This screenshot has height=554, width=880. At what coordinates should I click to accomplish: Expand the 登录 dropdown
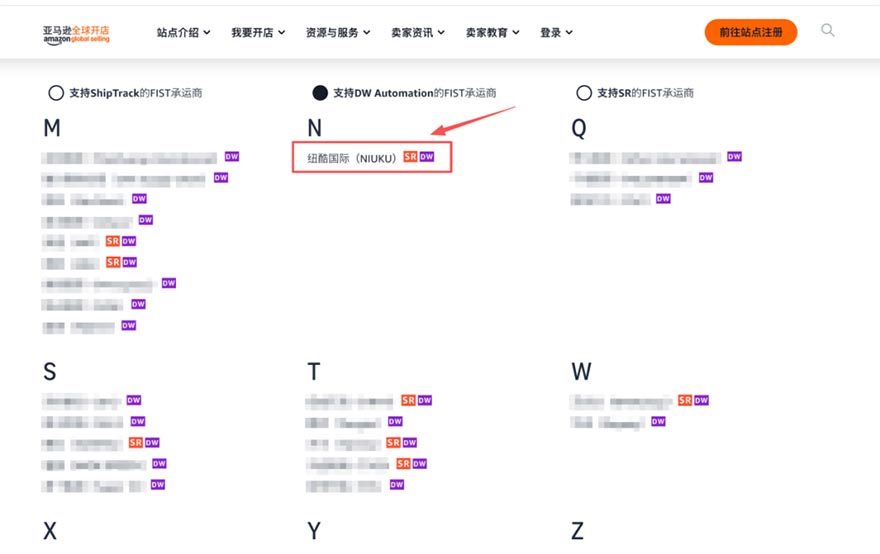(556, 33)
